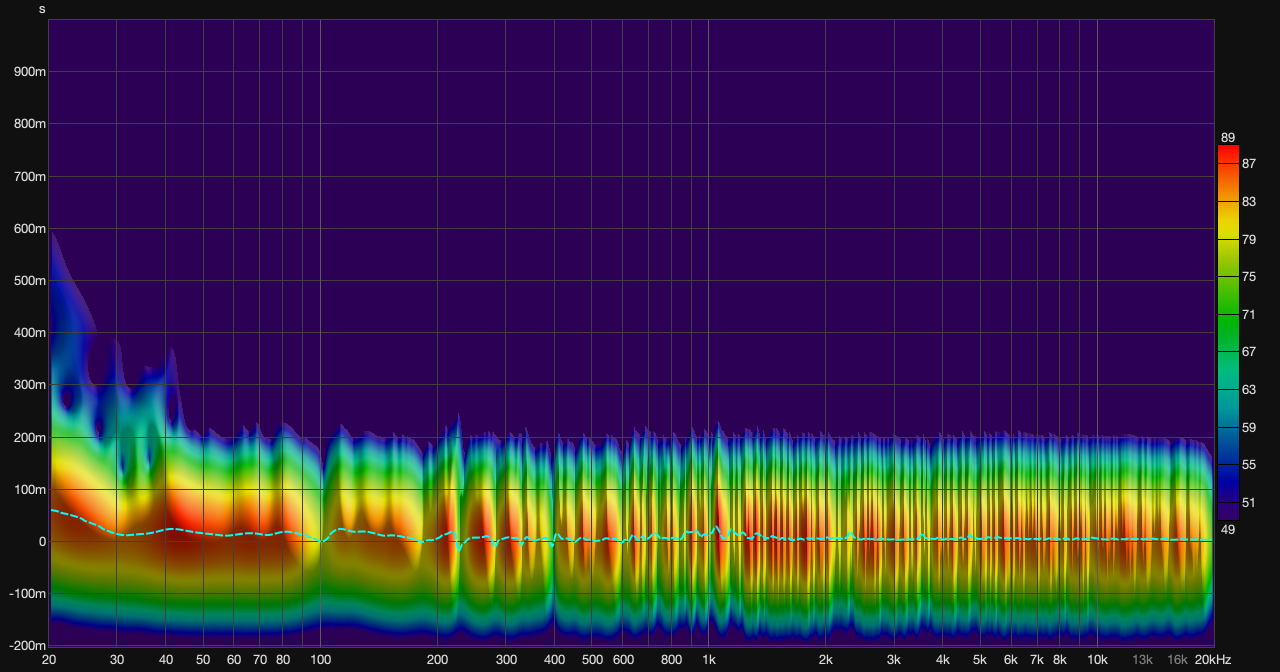The height and width of the screenshot is (672, 1280).
Task: Click the 49 minimum level label
Action: click(x=1228, y=529)
